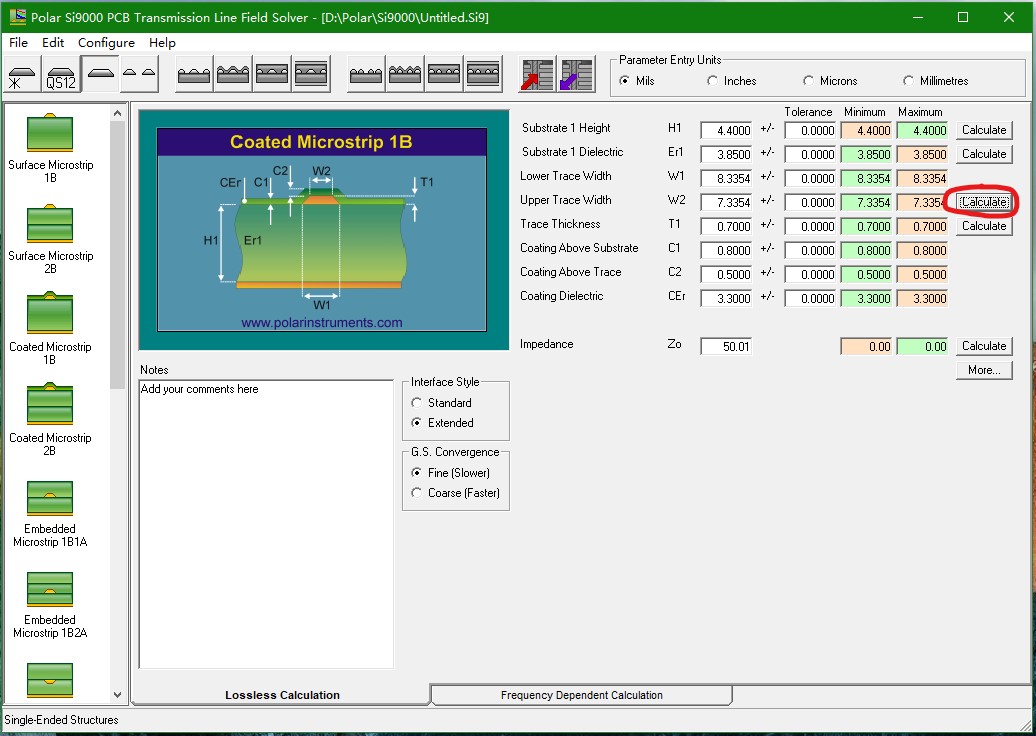
Task: Click the T1 trace thickness field
Action: [726, 227]
